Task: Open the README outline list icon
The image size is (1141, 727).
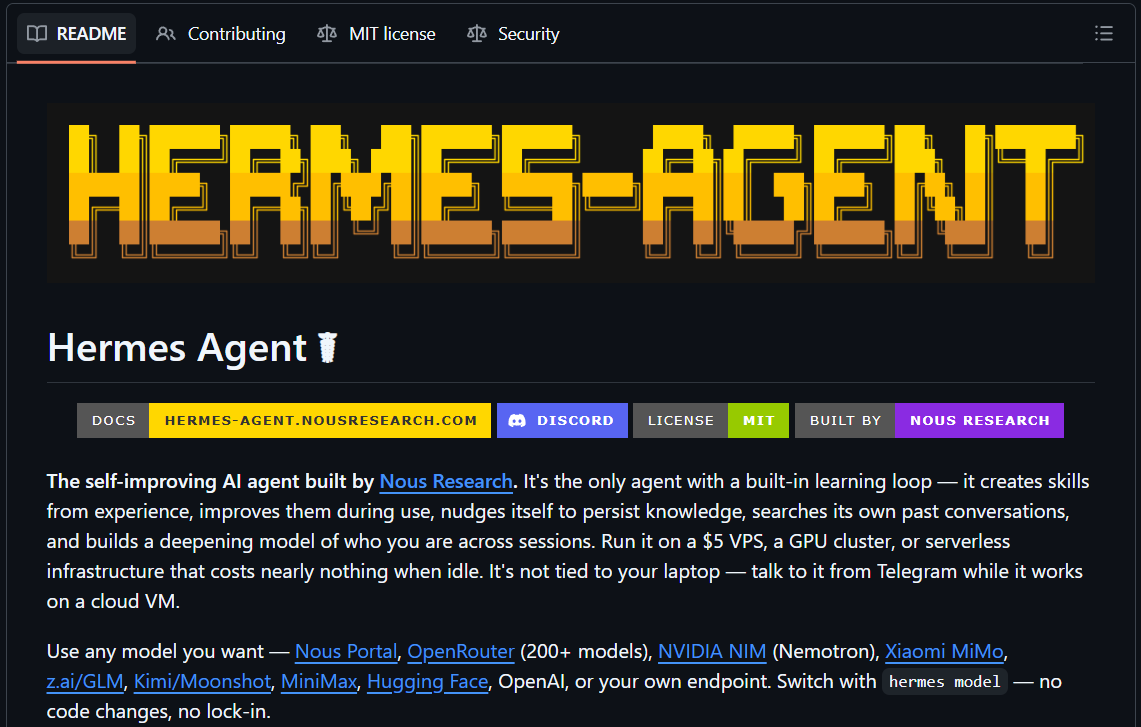Action: pos(1103,33)
